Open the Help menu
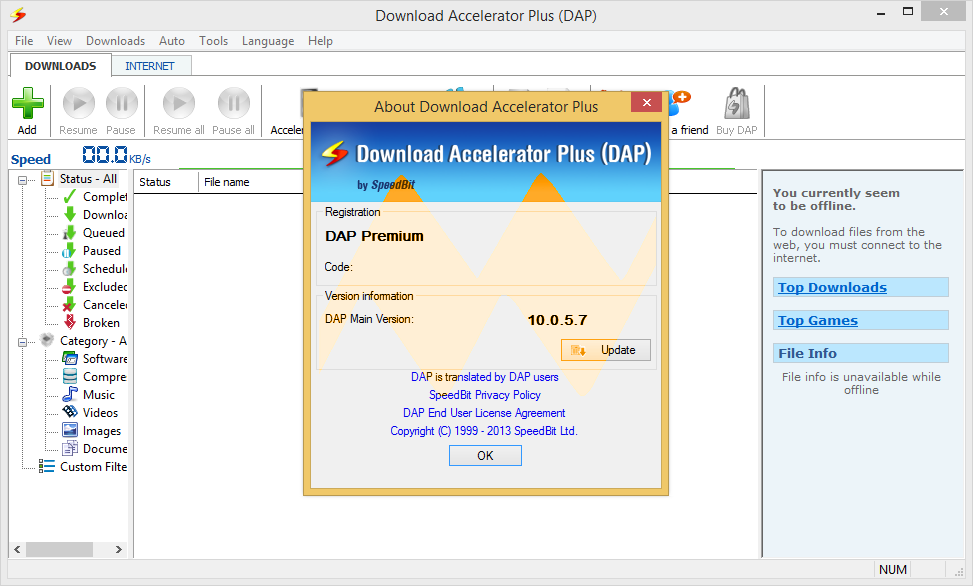 coord(320,41)
